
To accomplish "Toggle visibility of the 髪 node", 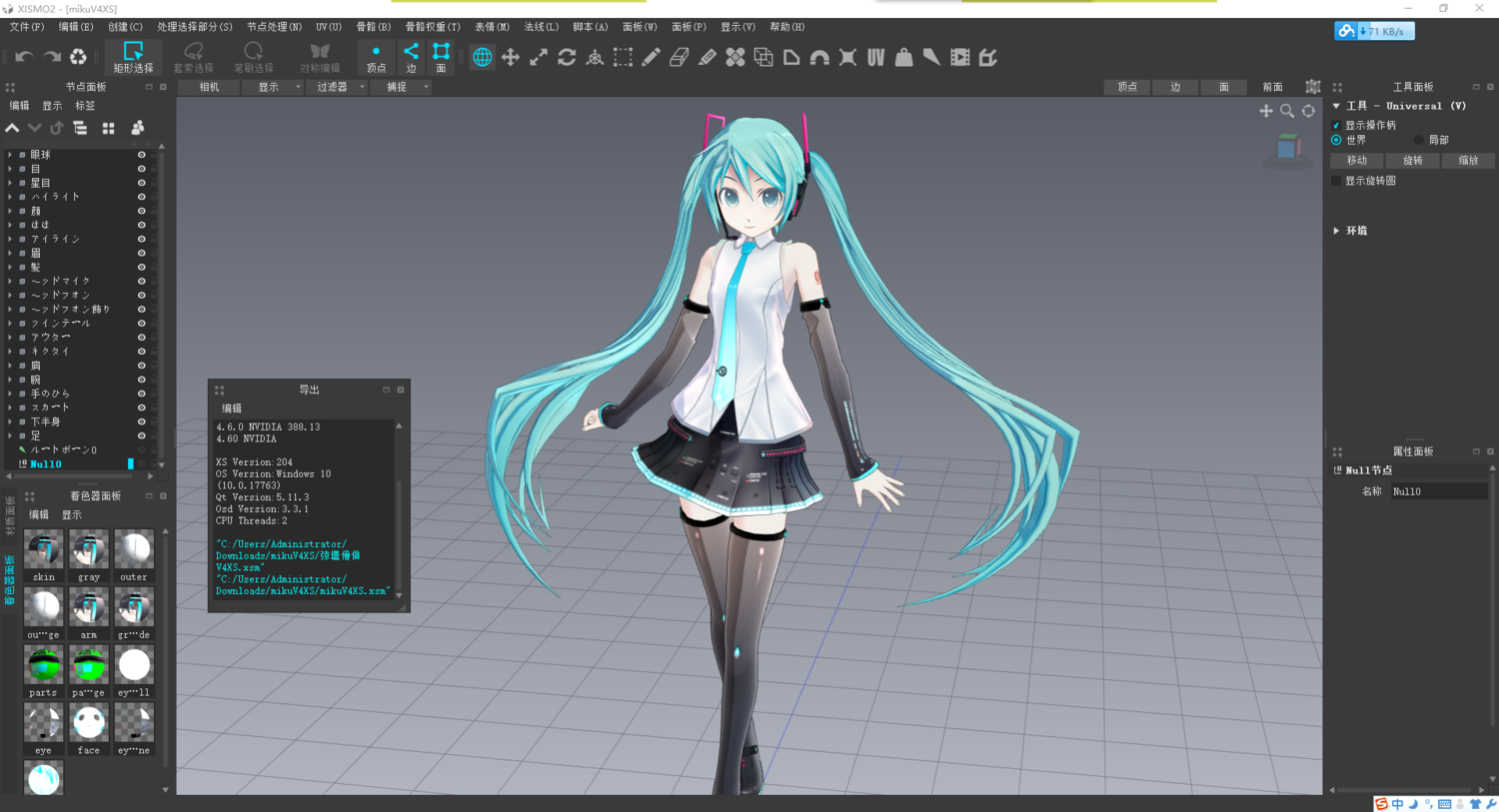I will click(x=142, y=267).
